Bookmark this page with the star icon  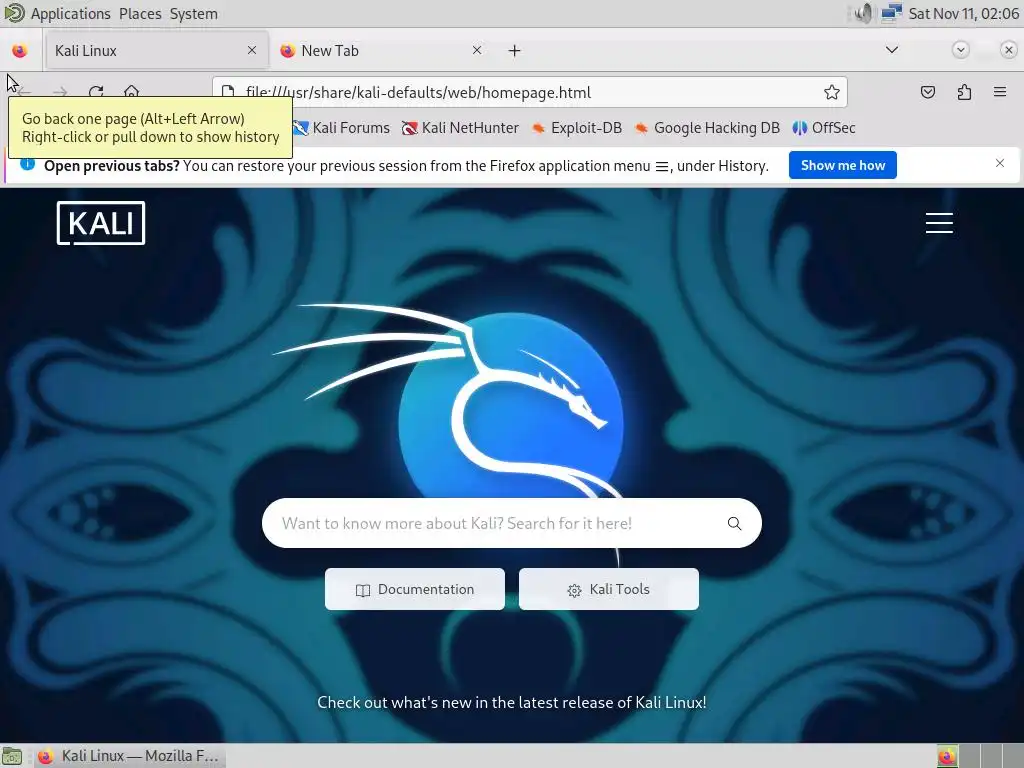coord(831,92)
